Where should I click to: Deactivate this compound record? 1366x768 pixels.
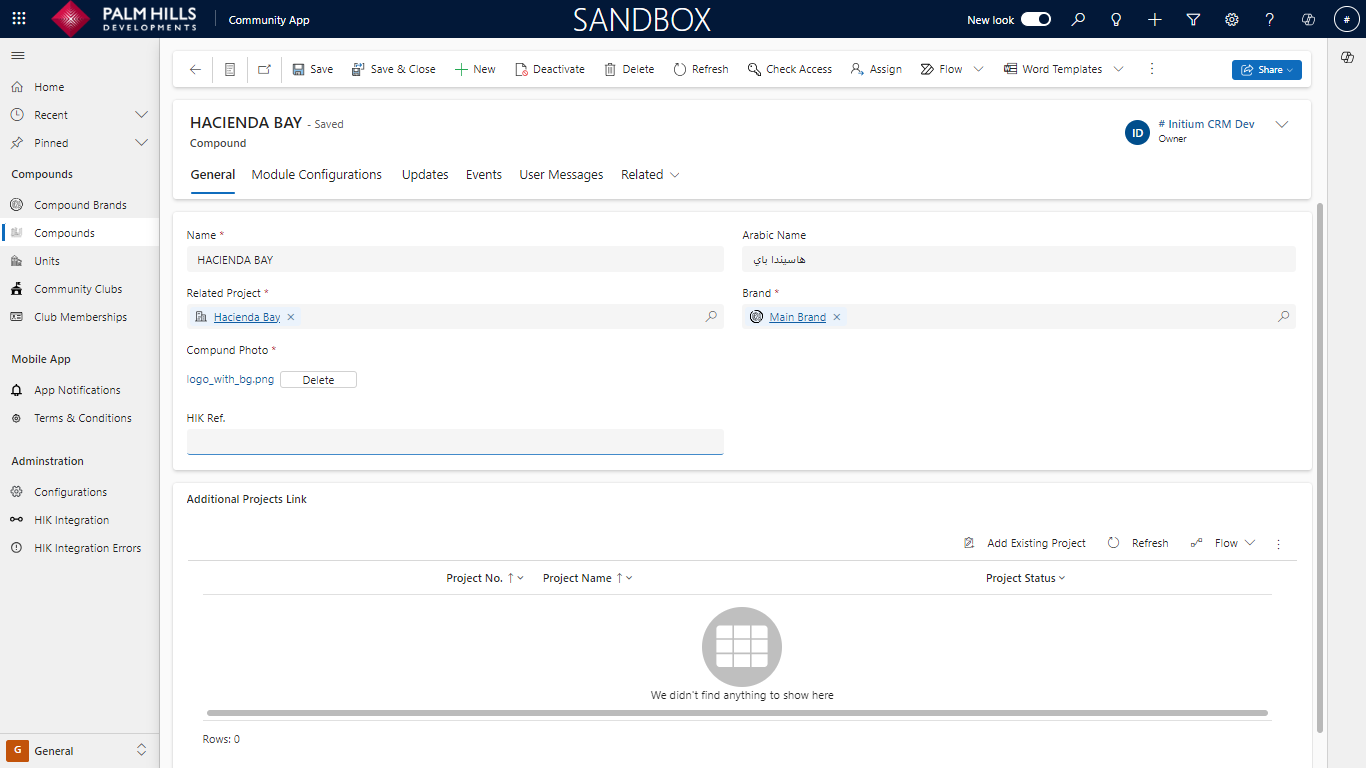coord(550,69)
